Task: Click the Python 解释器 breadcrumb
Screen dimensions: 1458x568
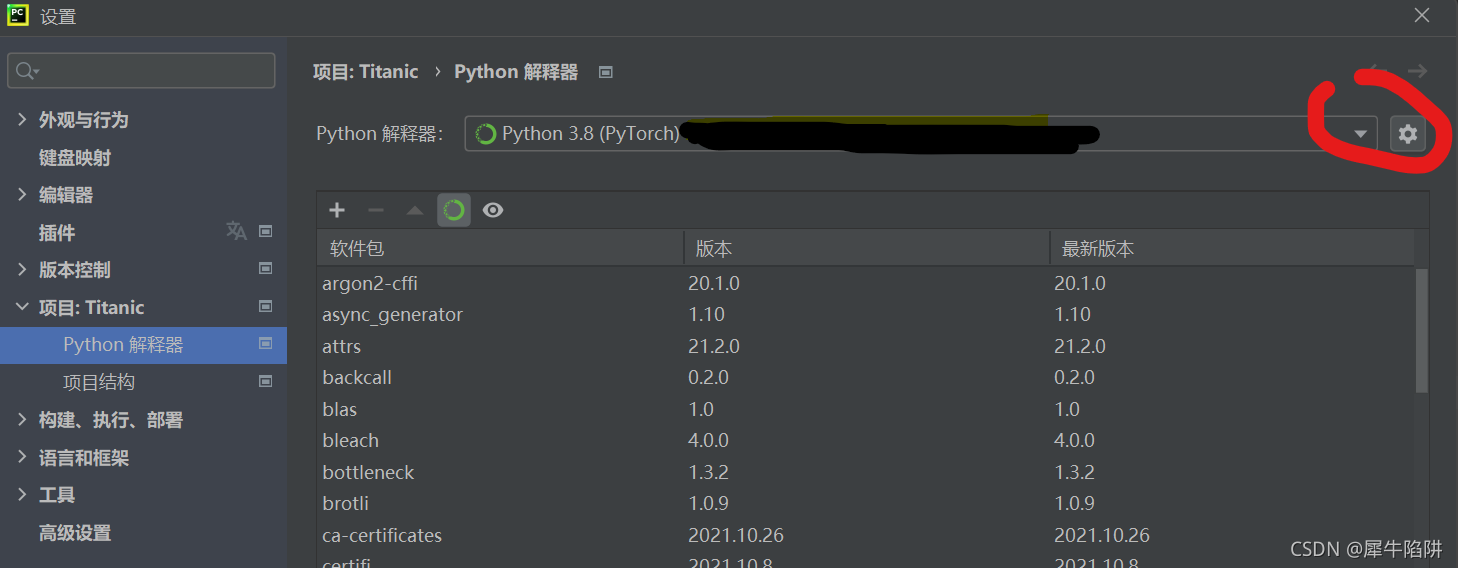Action: [516, 71]
